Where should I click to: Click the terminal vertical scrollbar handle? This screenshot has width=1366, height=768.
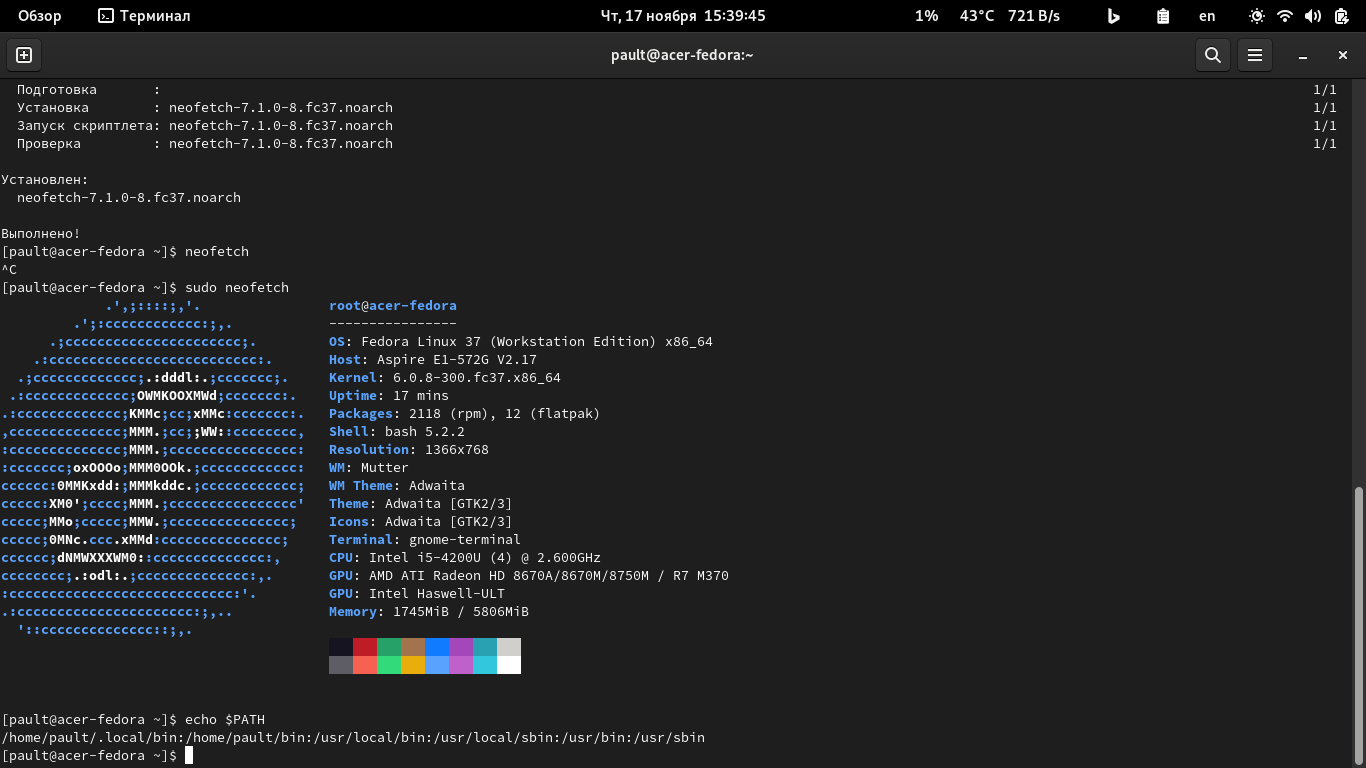1358,620
